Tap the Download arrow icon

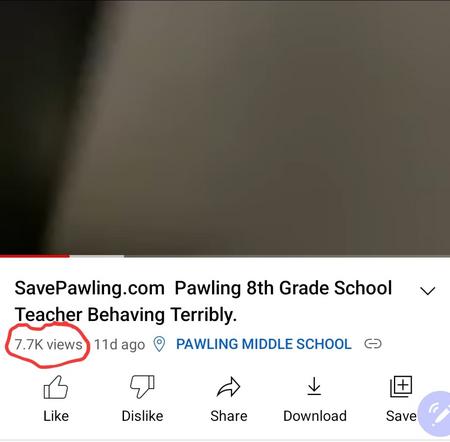(x=314, y=386)
